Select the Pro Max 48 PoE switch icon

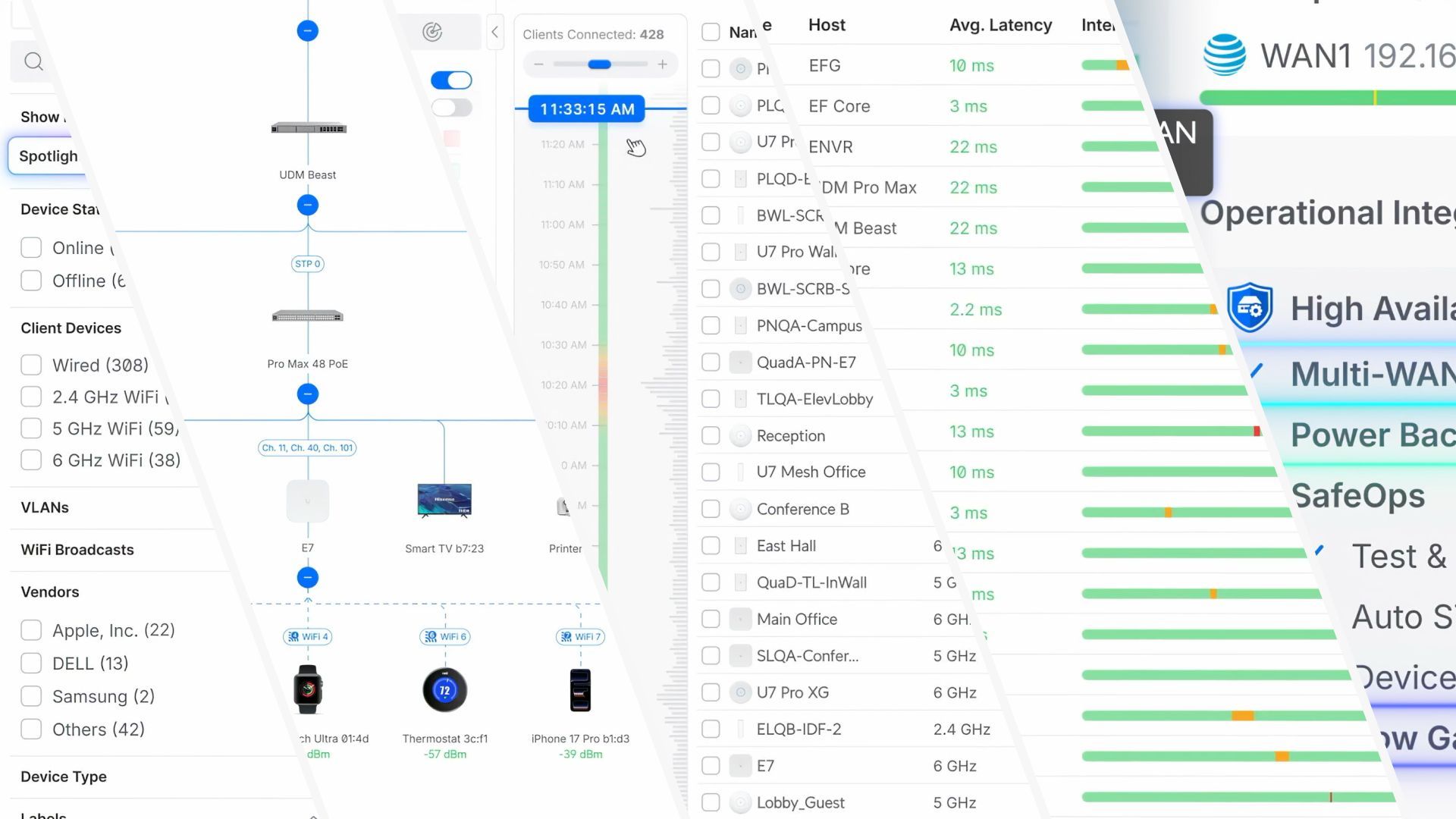tap(308, 316)
